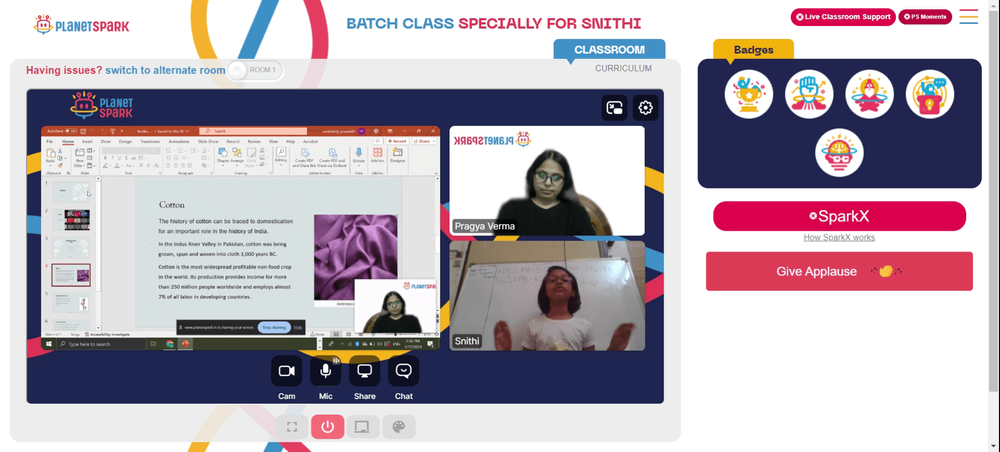Click the Stop sharing button
The height and width of the screenshot is (452, 1000).
(x=274, y=327)
